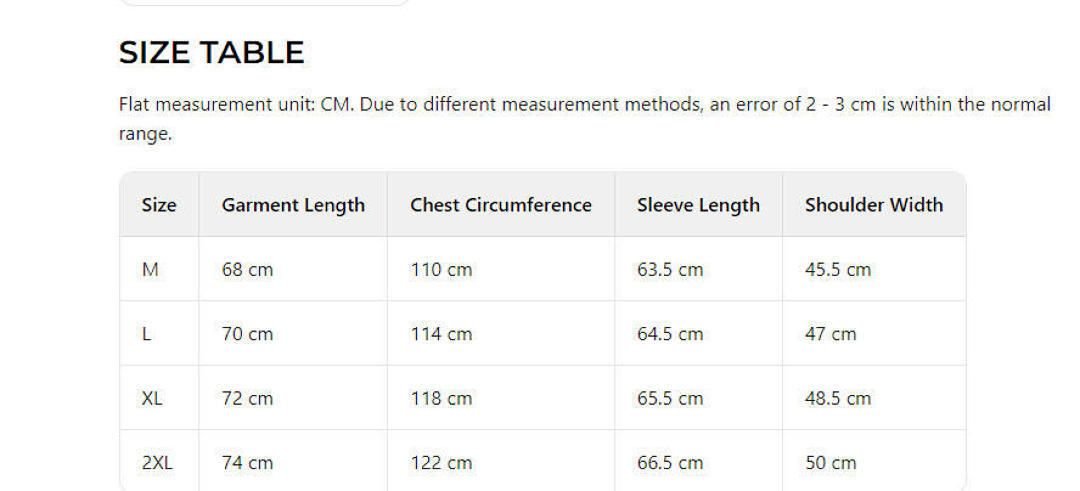Screen dimensions: 1080x491
Task: Click the 63.5 cm sleeve length cell
Action: (669, 270)
